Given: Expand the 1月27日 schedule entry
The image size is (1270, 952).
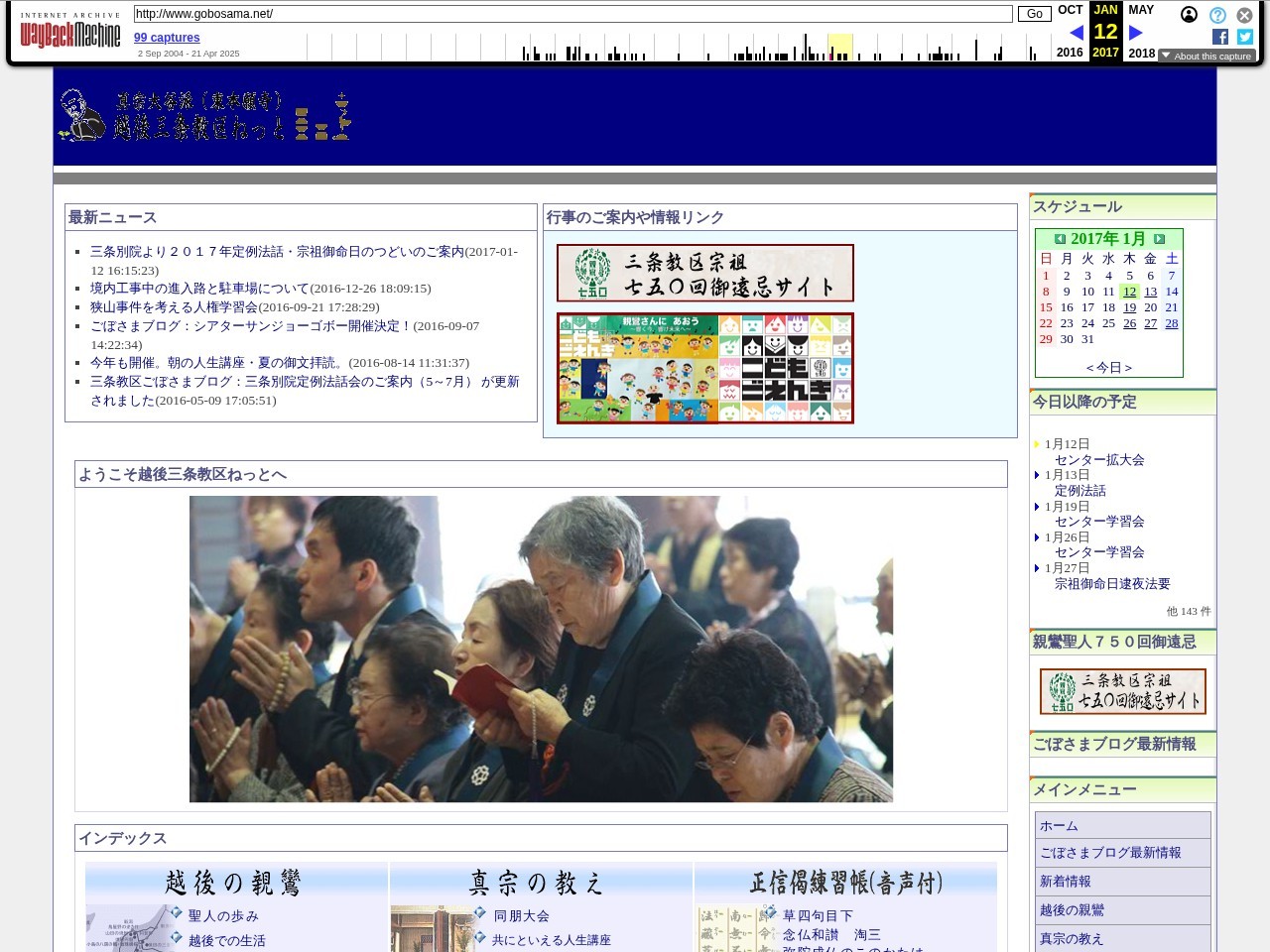Looking at the screenshot, I should tap(1037, 568).
